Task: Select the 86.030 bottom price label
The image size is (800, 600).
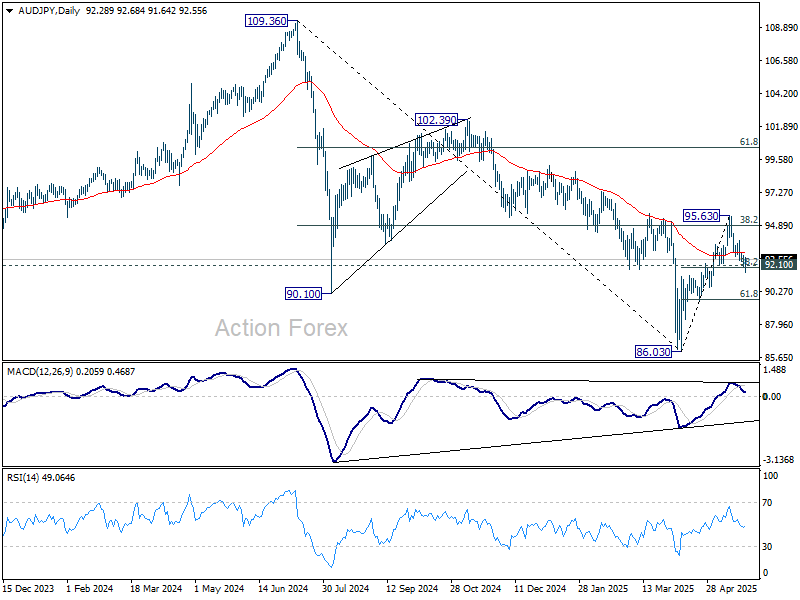Action: pos(653,352)
